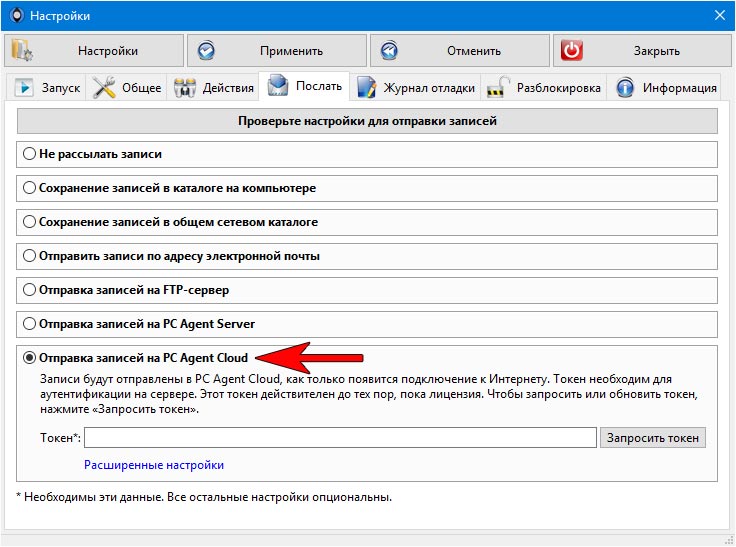Click the info icon on Информация tab
The image size is (736, 547).
pos(626,88)
